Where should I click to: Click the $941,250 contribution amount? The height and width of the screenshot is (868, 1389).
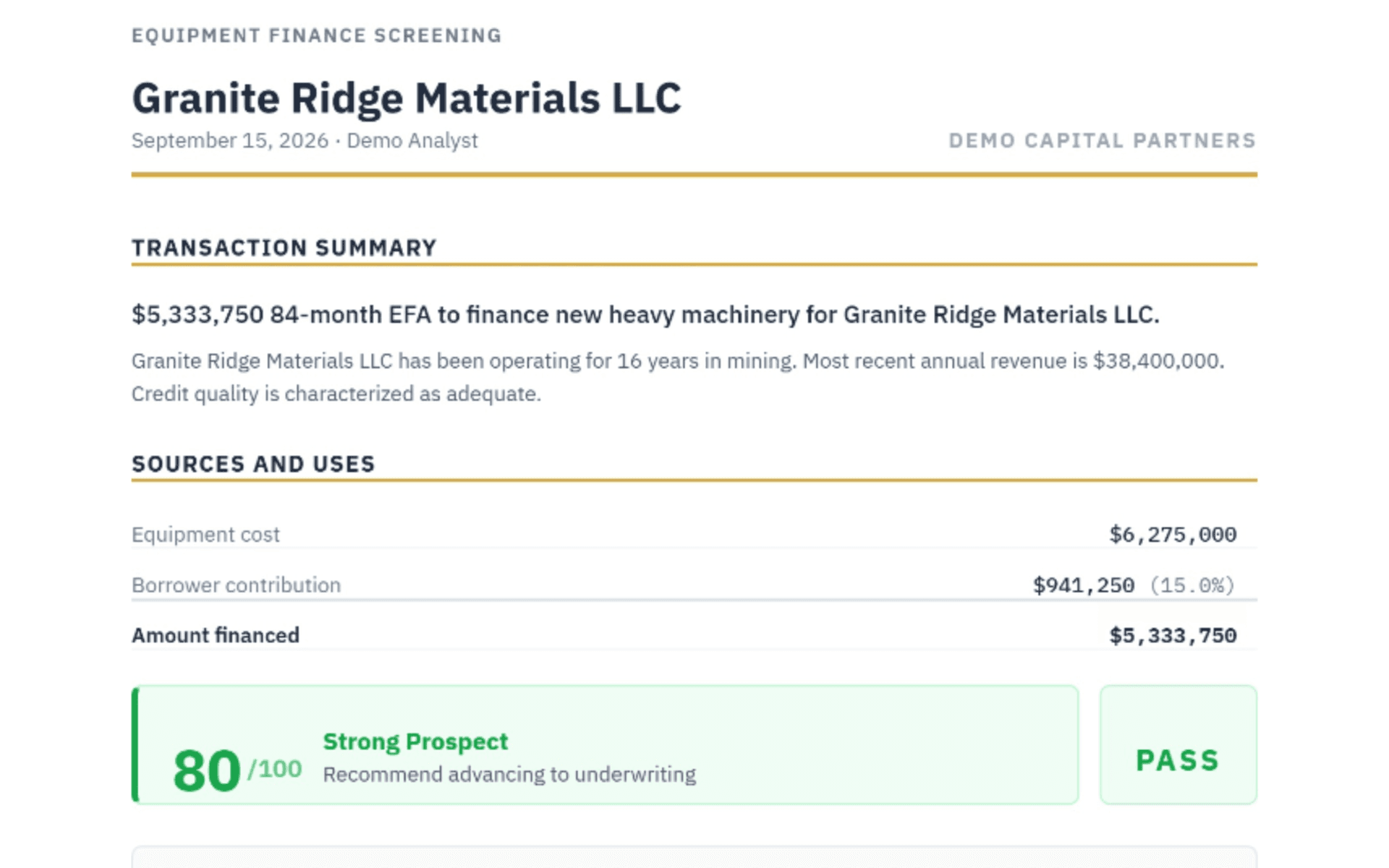(x=1083, y=585)
